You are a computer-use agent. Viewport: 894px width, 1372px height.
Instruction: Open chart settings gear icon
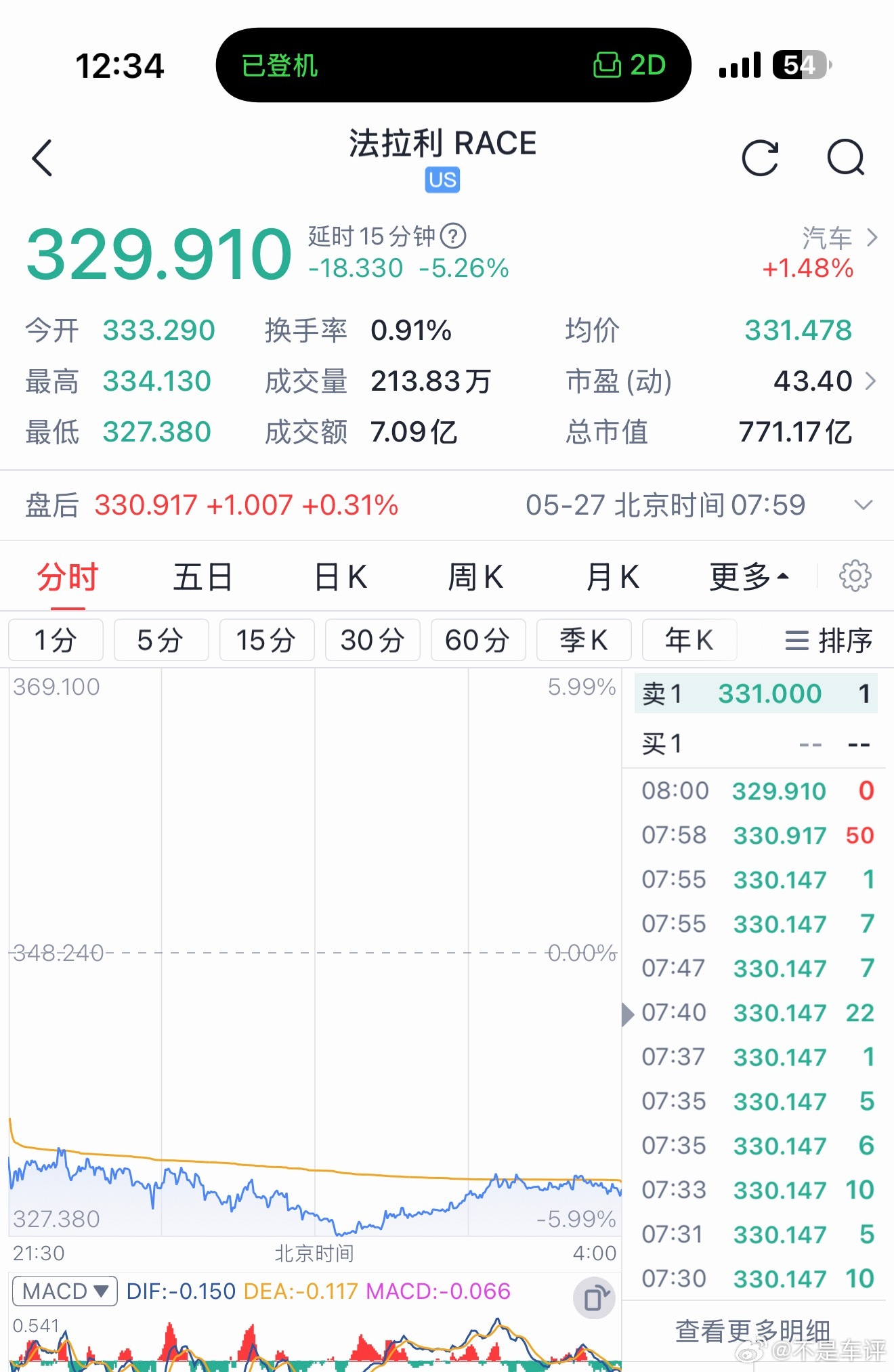(x=855, y=576)
